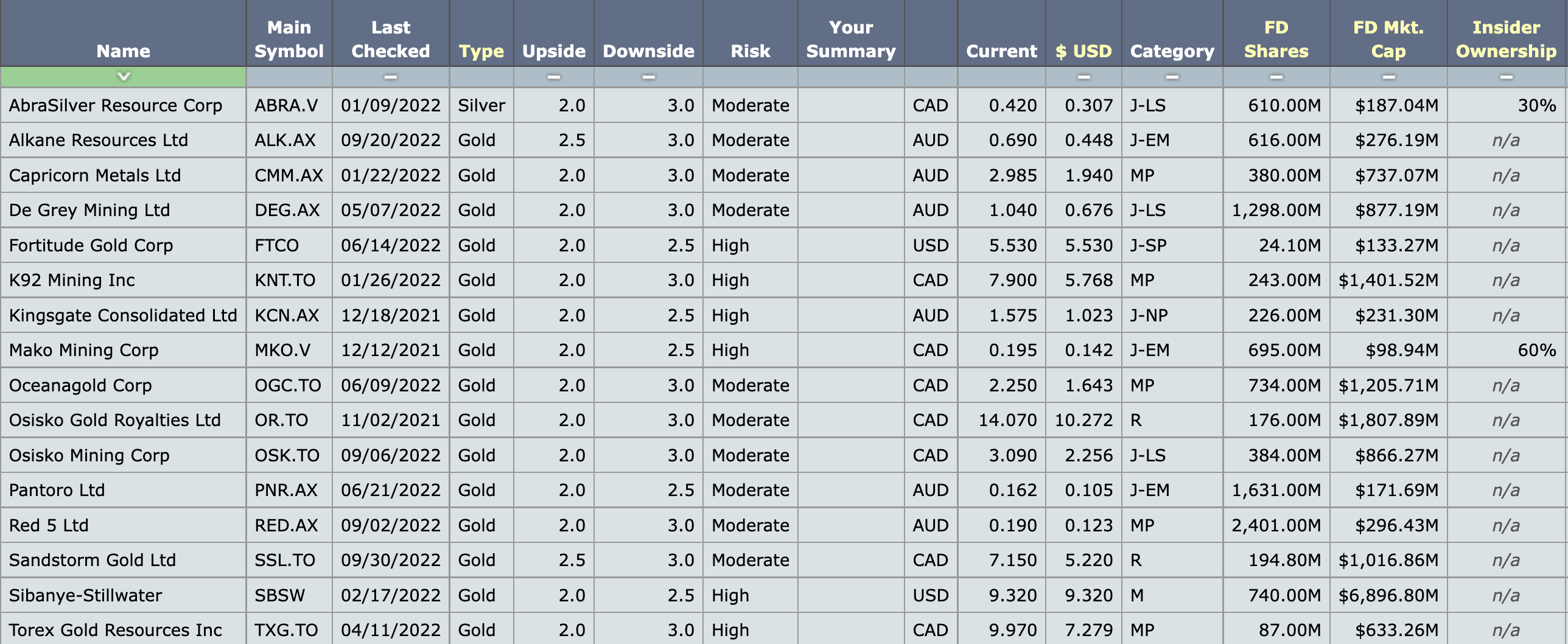The image size is (1568, 644).
Task: Select the Sibanye-Stillwater name cell
Action: coord(124,595)
